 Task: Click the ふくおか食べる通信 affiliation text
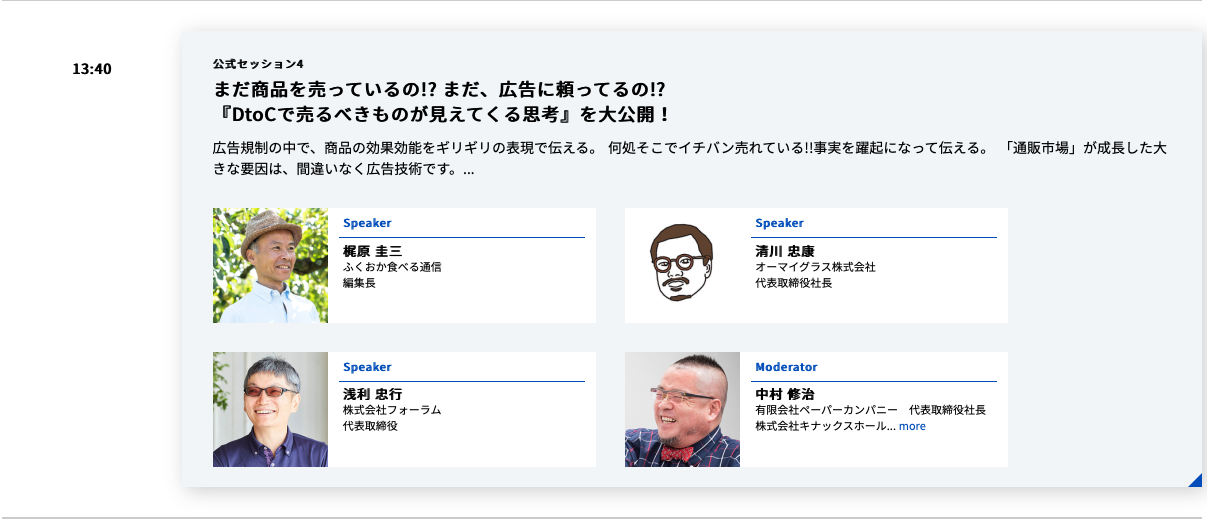[x=392, y=267]
